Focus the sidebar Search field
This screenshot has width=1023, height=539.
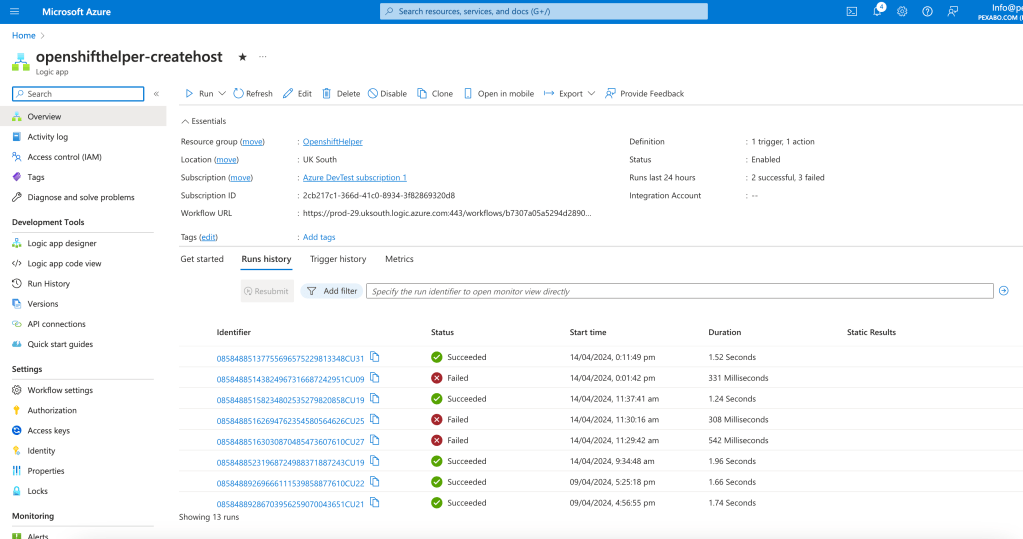coord(78,94)
